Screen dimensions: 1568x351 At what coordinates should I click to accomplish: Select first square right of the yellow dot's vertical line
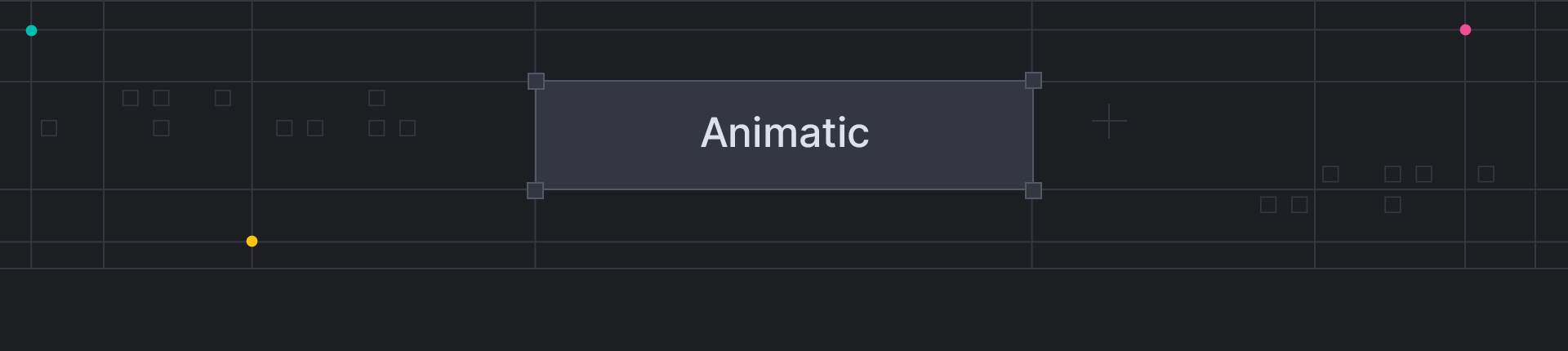pos(284,128)
